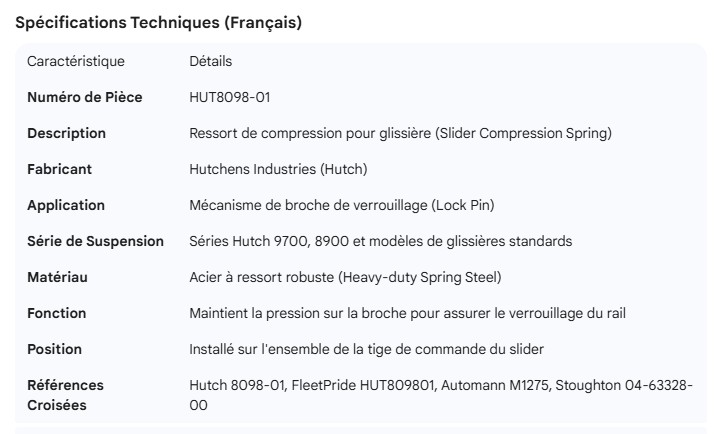Viewport: 717px width, 434px height.
Task: Select the "Description" row label
Action: point(66,134)
